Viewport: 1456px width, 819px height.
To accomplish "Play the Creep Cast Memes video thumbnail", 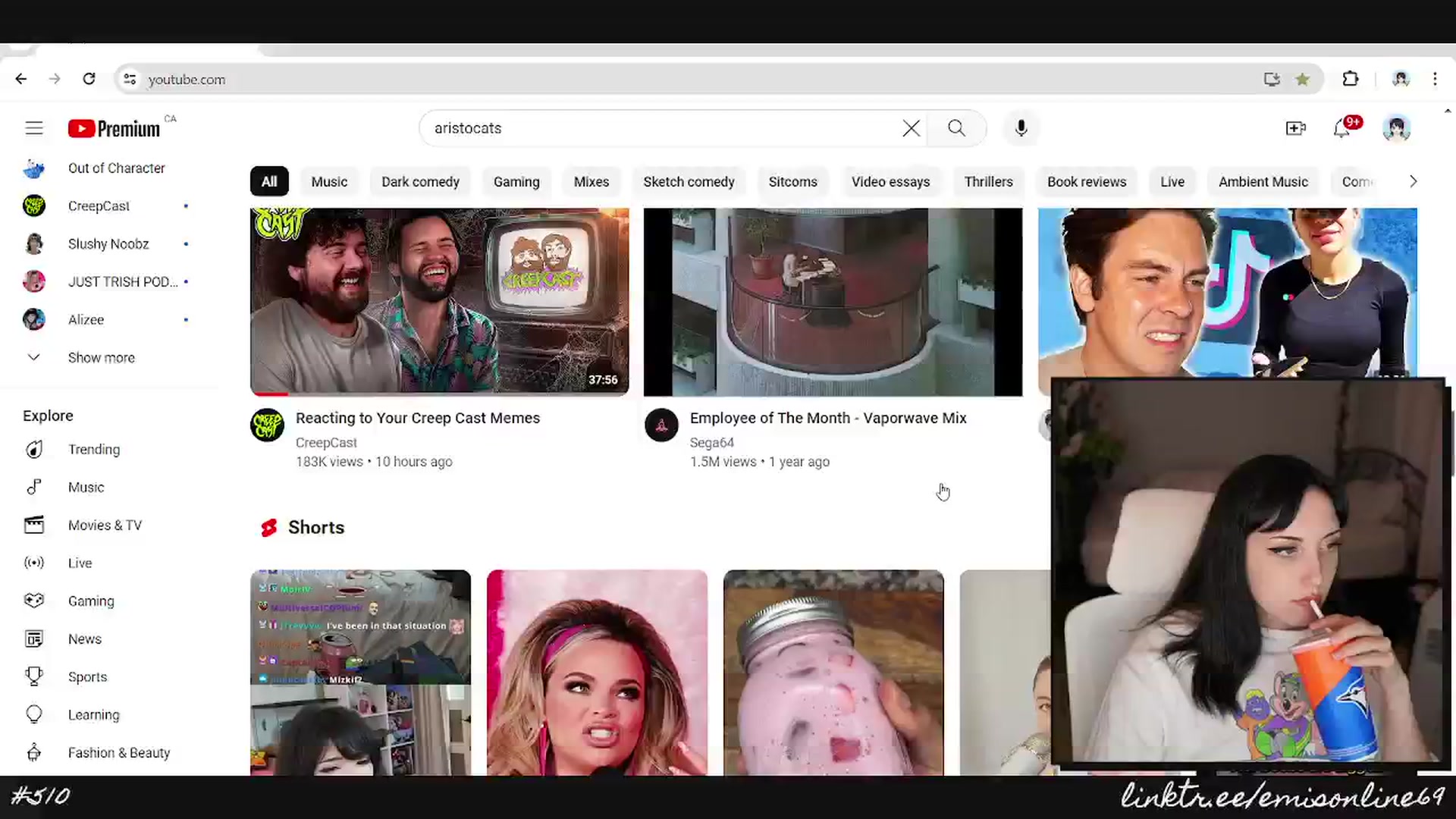I will click(440, 302).
